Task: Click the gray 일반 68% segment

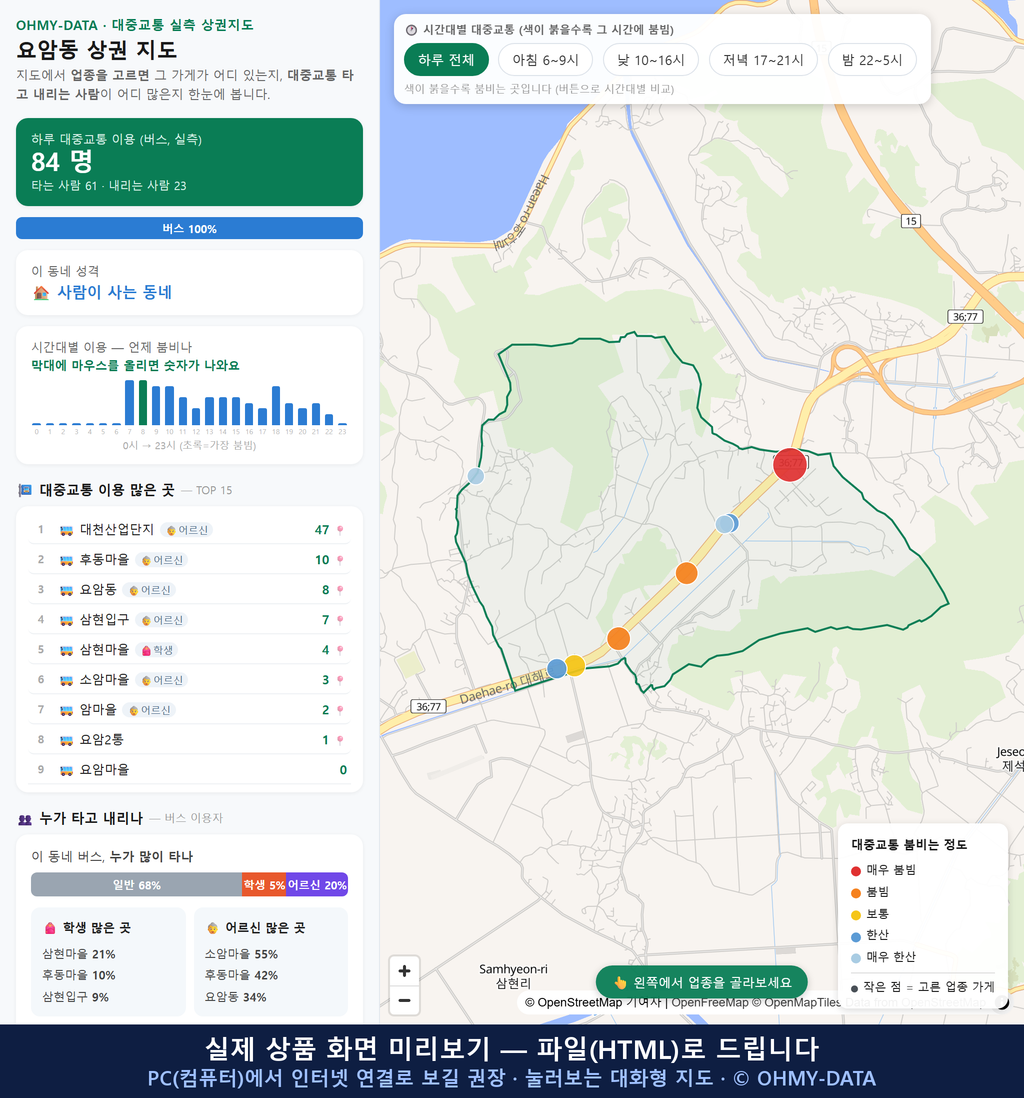Action: coord(137,885)
